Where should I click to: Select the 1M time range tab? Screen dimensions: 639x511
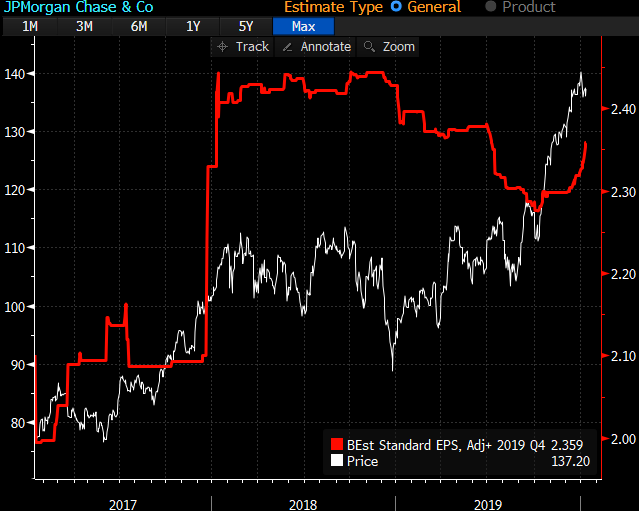30,26
